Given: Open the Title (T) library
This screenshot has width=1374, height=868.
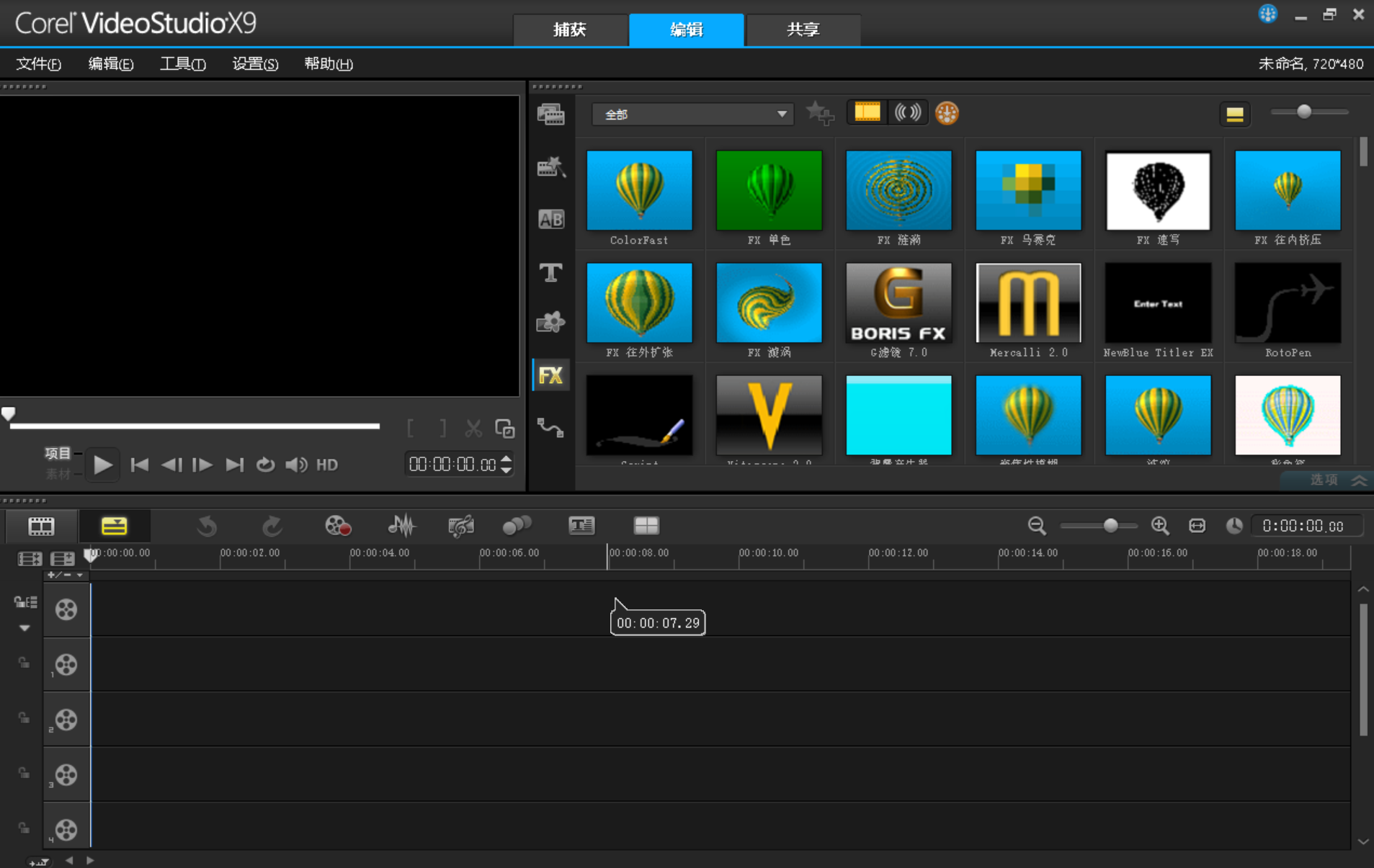Looking at the screenshot, I should tap(550, 272).
